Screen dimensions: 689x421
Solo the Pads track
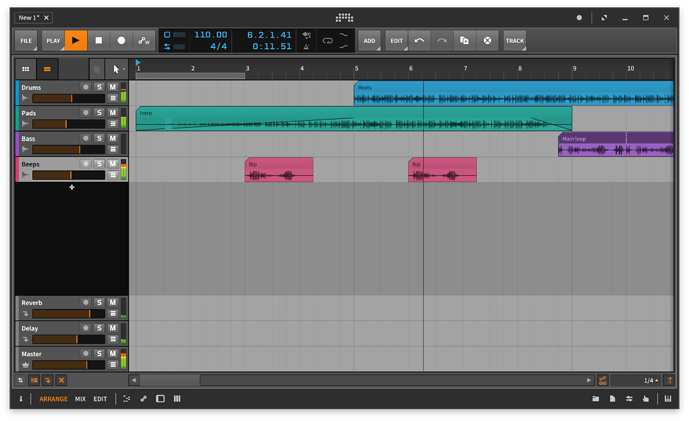coord(99,113)
